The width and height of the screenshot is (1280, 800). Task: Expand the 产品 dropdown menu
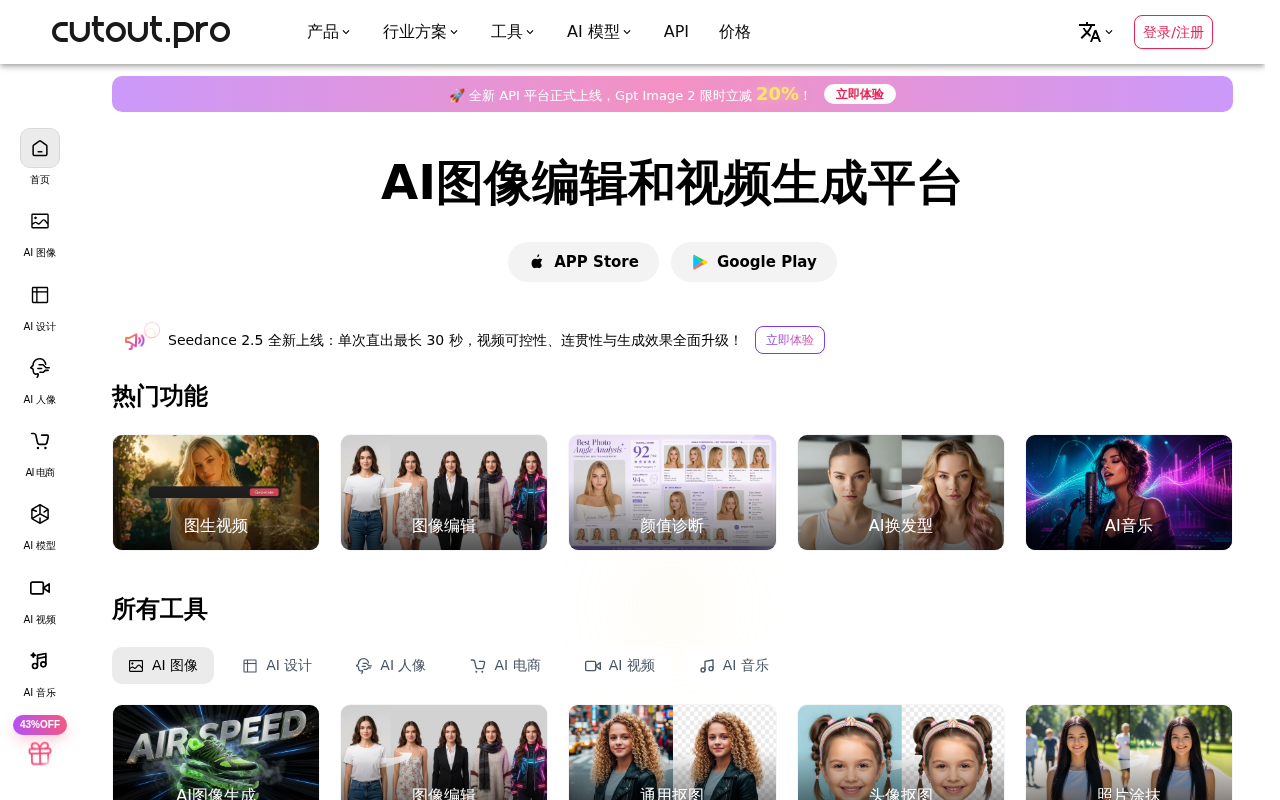[329, 32]
